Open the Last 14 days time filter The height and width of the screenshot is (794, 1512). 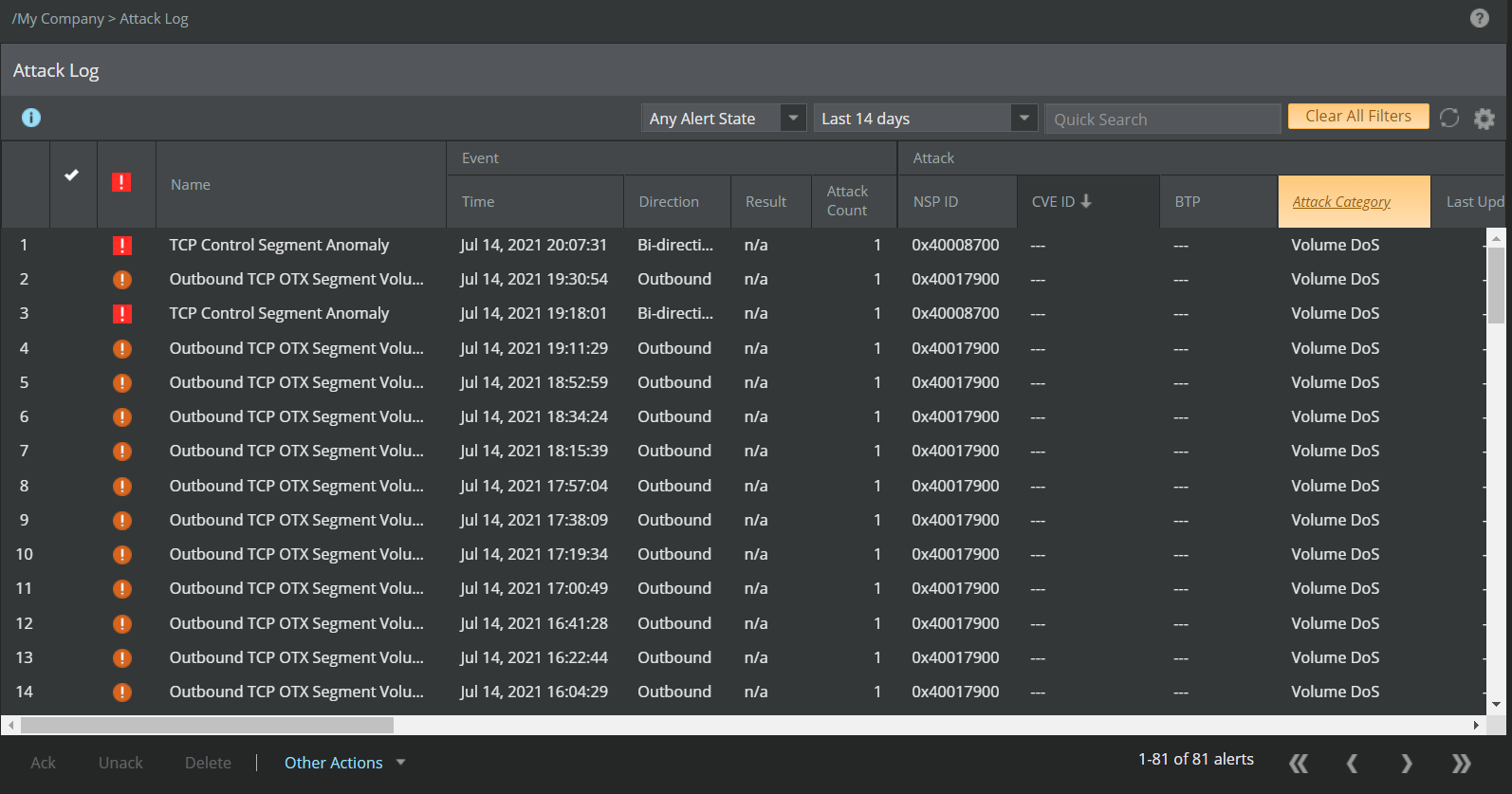click(925, 119)
